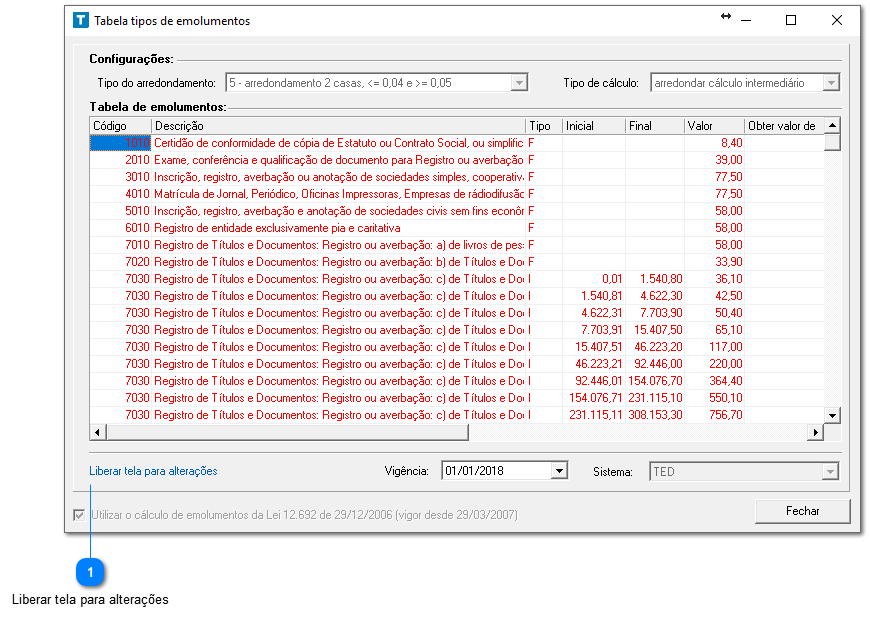Click the Final column header
Screen dimensions: 870x623
pos(655,126)
